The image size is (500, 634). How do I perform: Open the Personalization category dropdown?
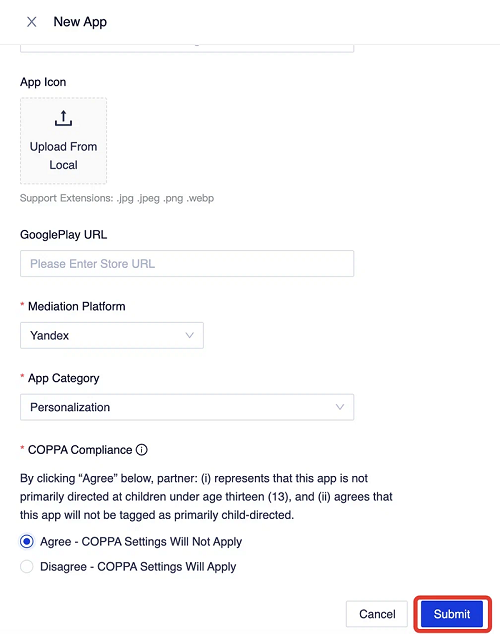coord(187,407)
